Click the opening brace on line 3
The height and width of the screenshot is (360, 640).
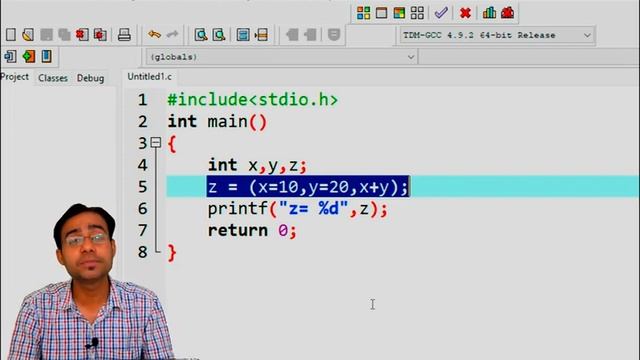(172, 144)
